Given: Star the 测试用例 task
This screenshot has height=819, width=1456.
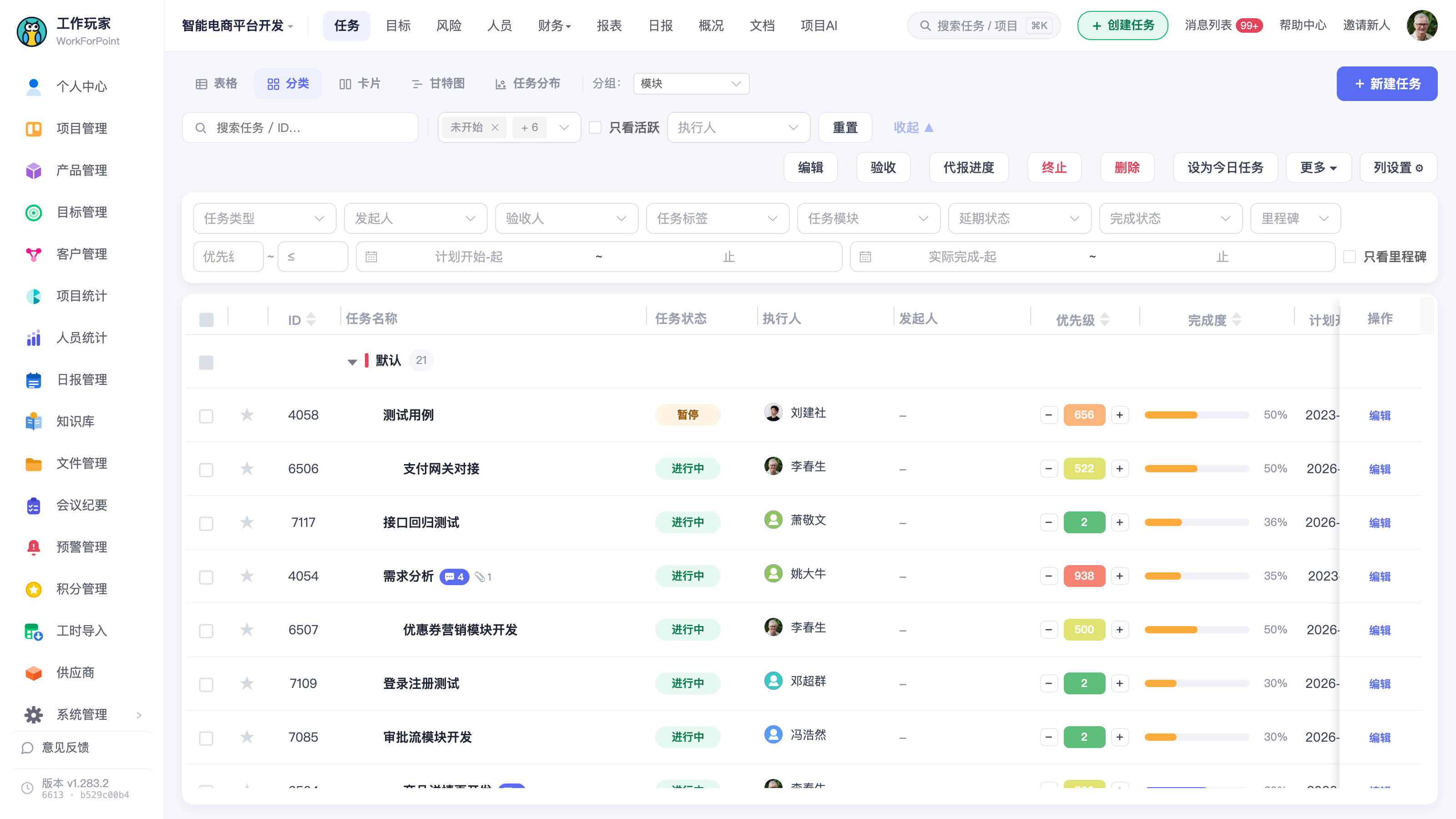Looking at the screenshot, I should (x=247, y=415).
